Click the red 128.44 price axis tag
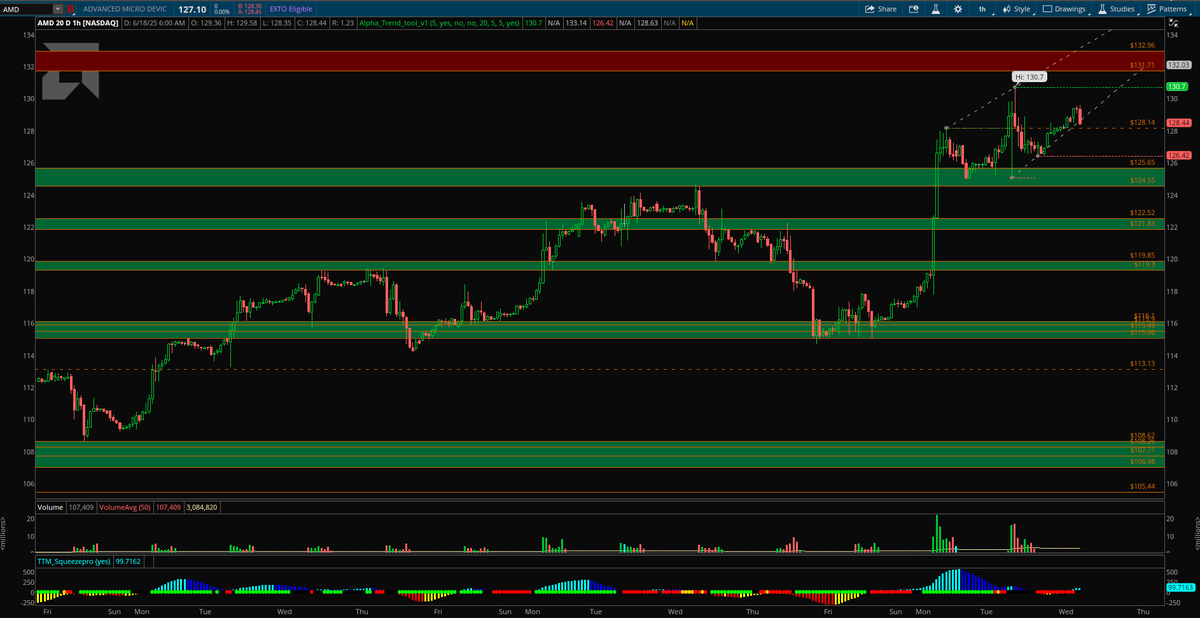Screen dimensions: 1200x618 [x=1177, y=123]
